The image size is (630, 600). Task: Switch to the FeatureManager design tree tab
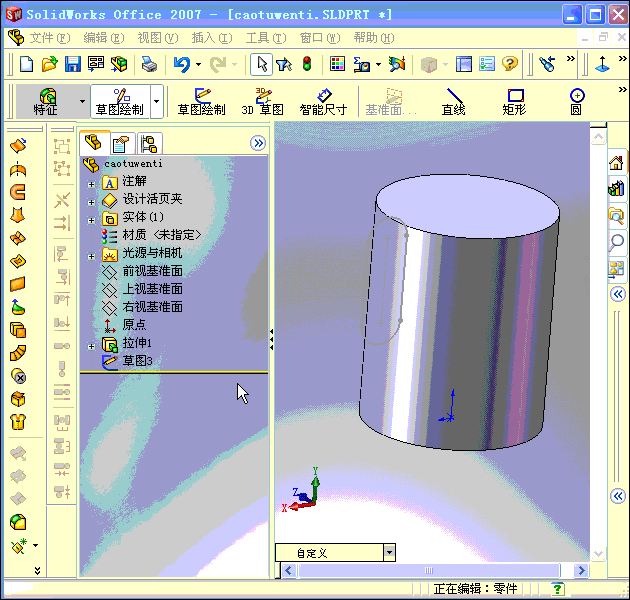94,143
